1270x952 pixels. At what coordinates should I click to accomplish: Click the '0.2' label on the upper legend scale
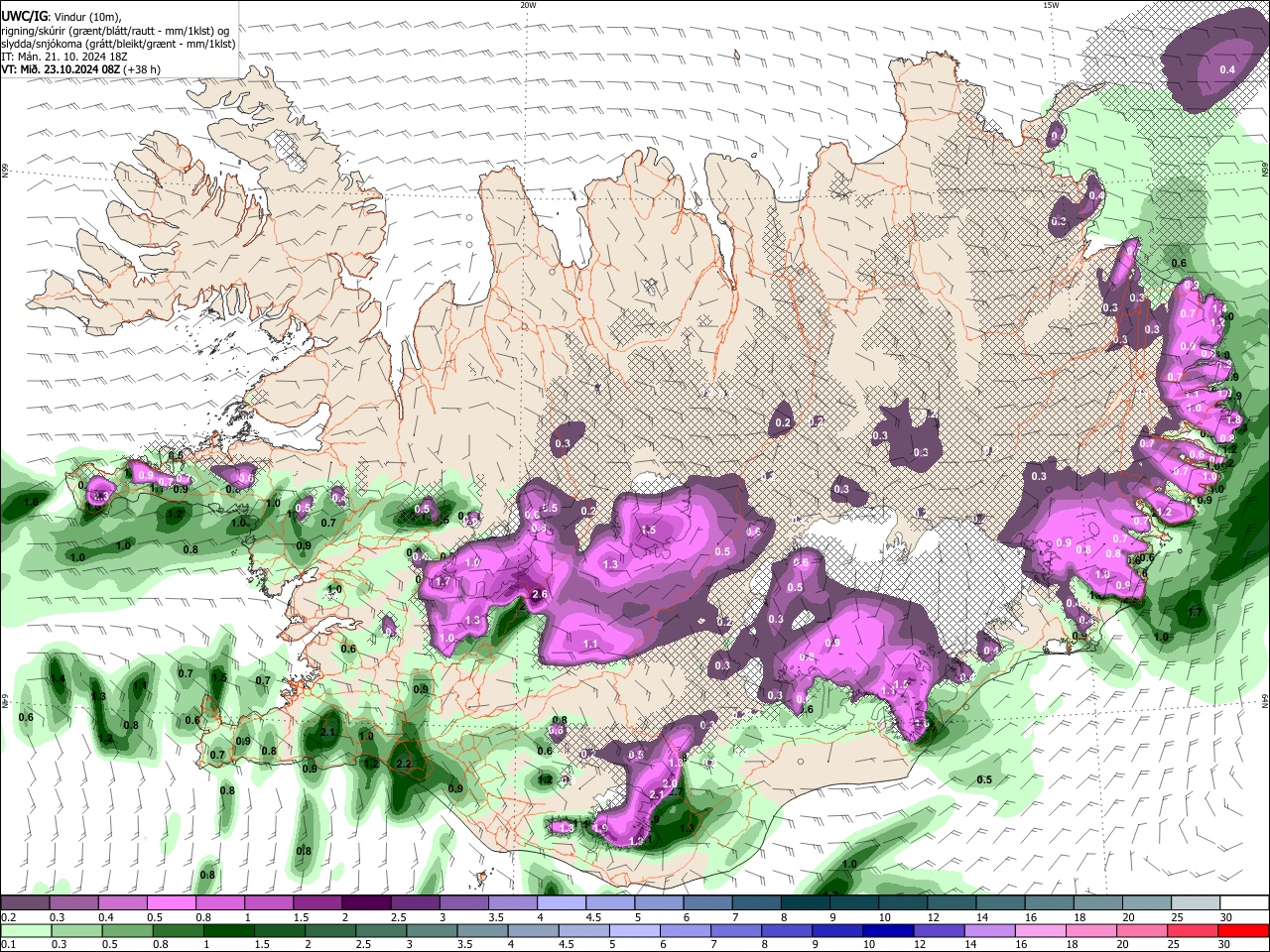[9, 917]
